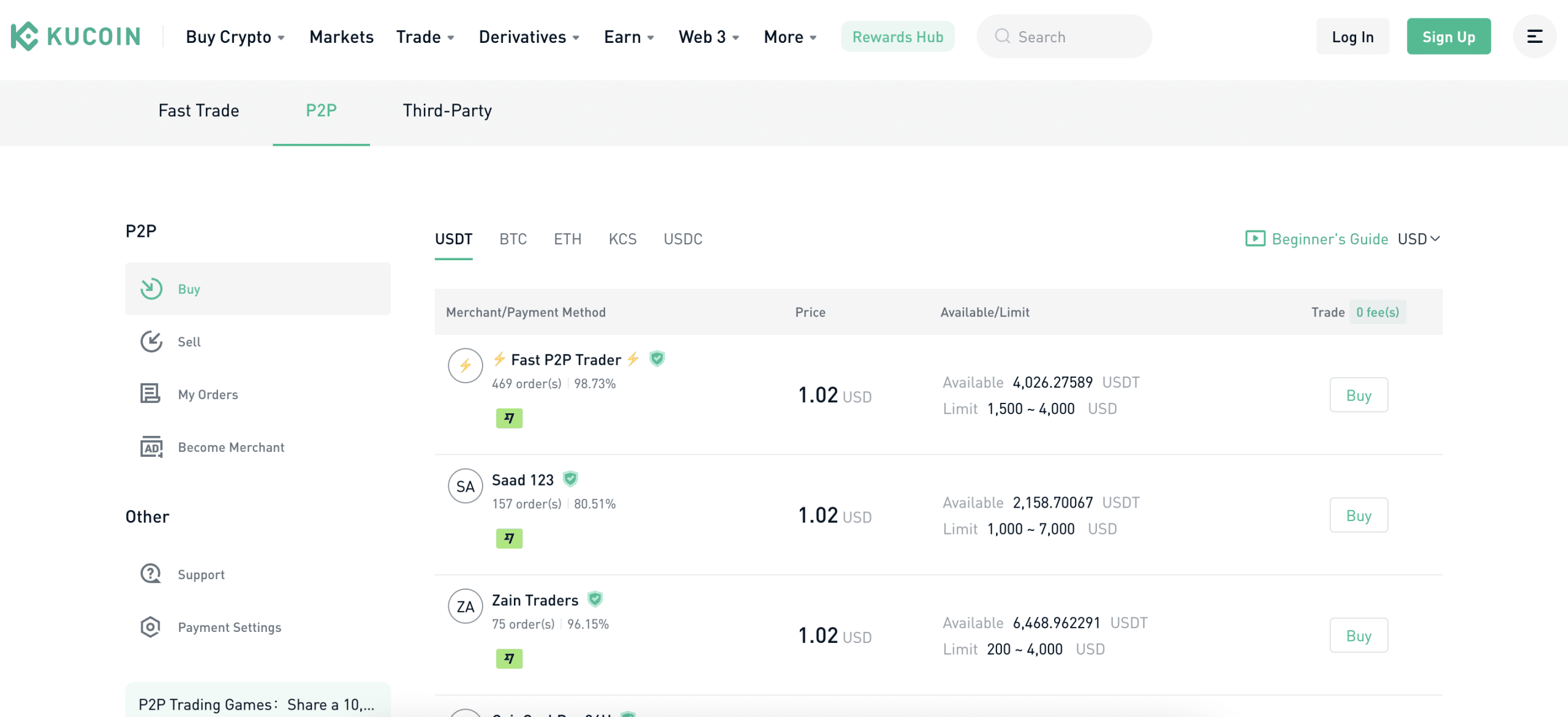Viewport: 1568px width, 717px height.
Task: Click Saad 123 SA avatar
Action: (466, 486)
